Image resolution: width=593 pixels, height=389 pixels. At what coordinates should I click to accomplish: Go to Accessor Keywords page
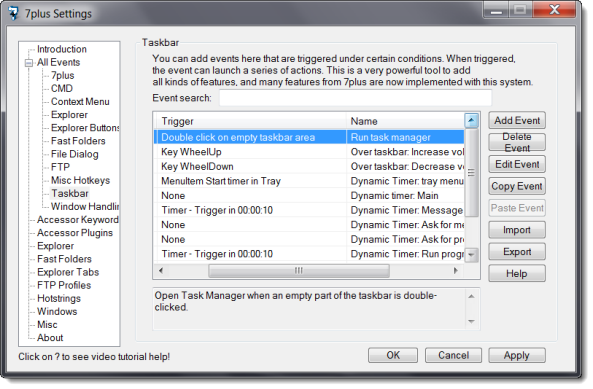78,220
